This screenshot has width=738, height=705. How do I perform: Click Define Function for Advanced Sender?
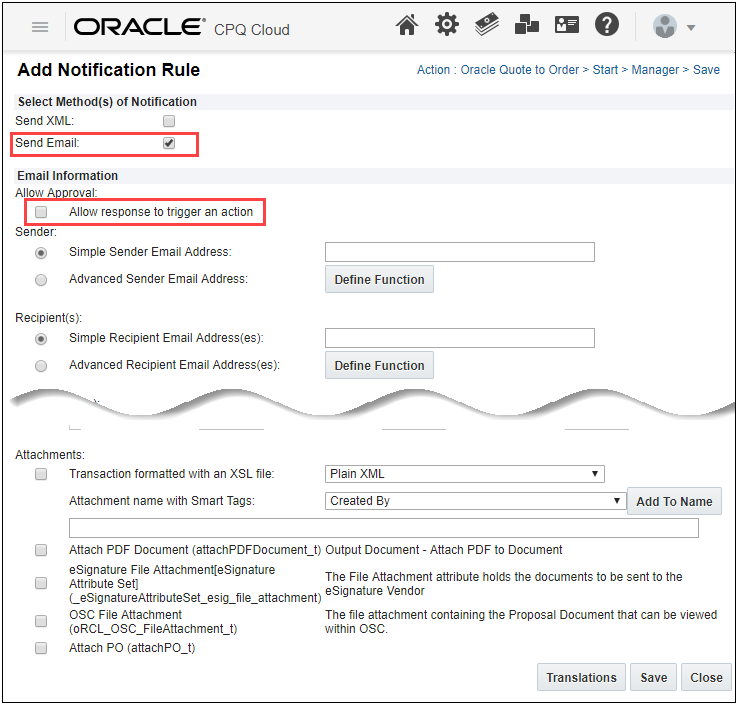379,280
